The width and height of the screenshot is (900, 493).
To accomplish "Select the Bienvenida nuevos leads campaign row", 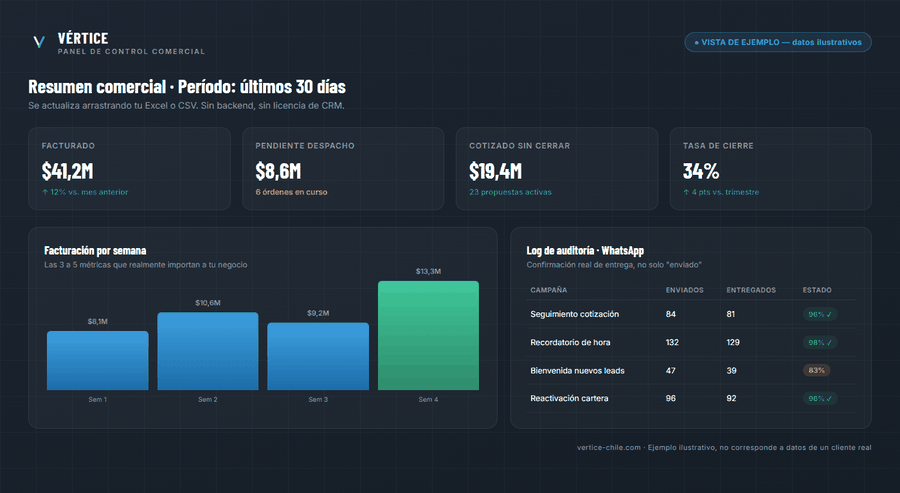I will coord(691,370).
